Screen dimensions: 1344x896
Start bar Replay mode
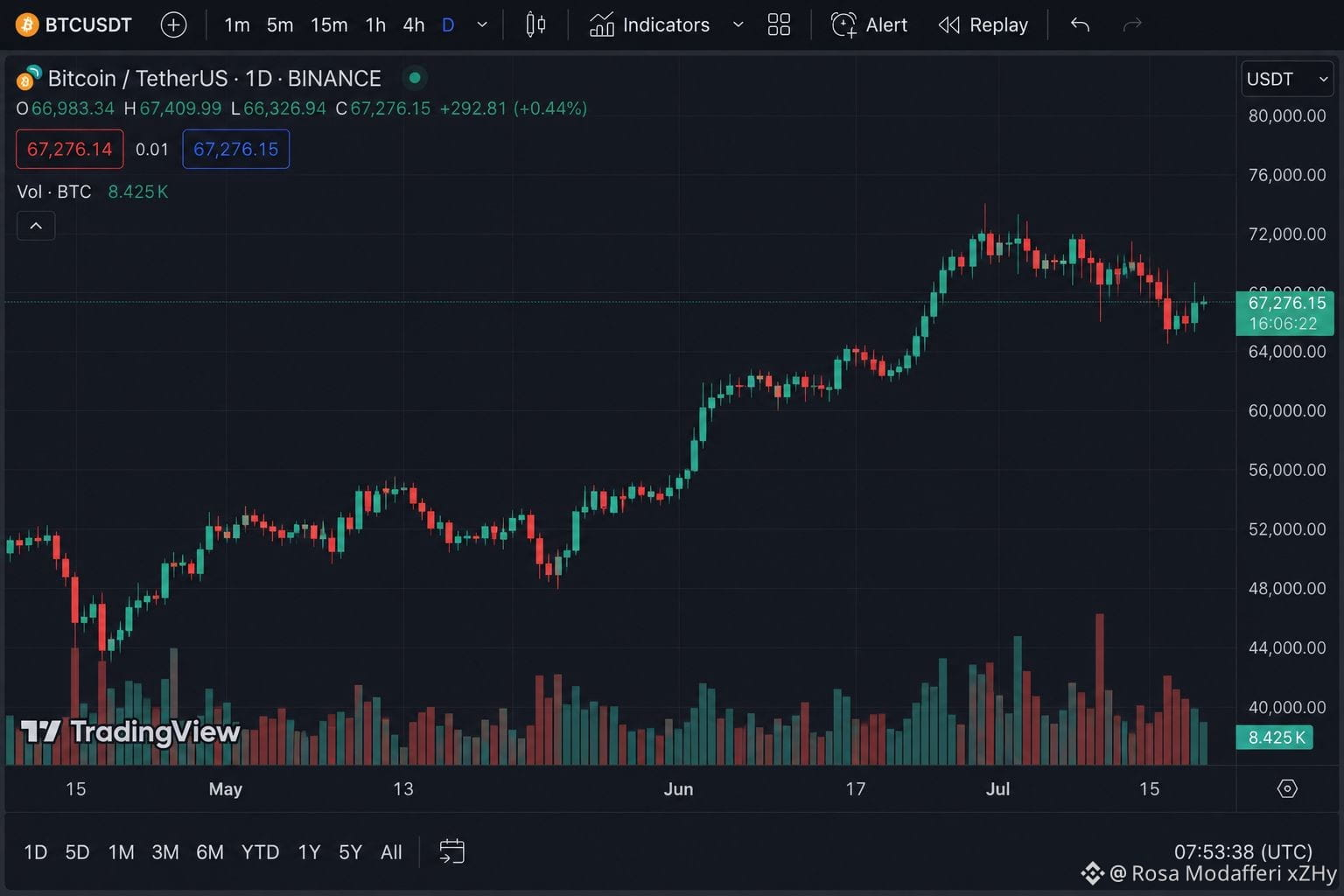point(983,24)
